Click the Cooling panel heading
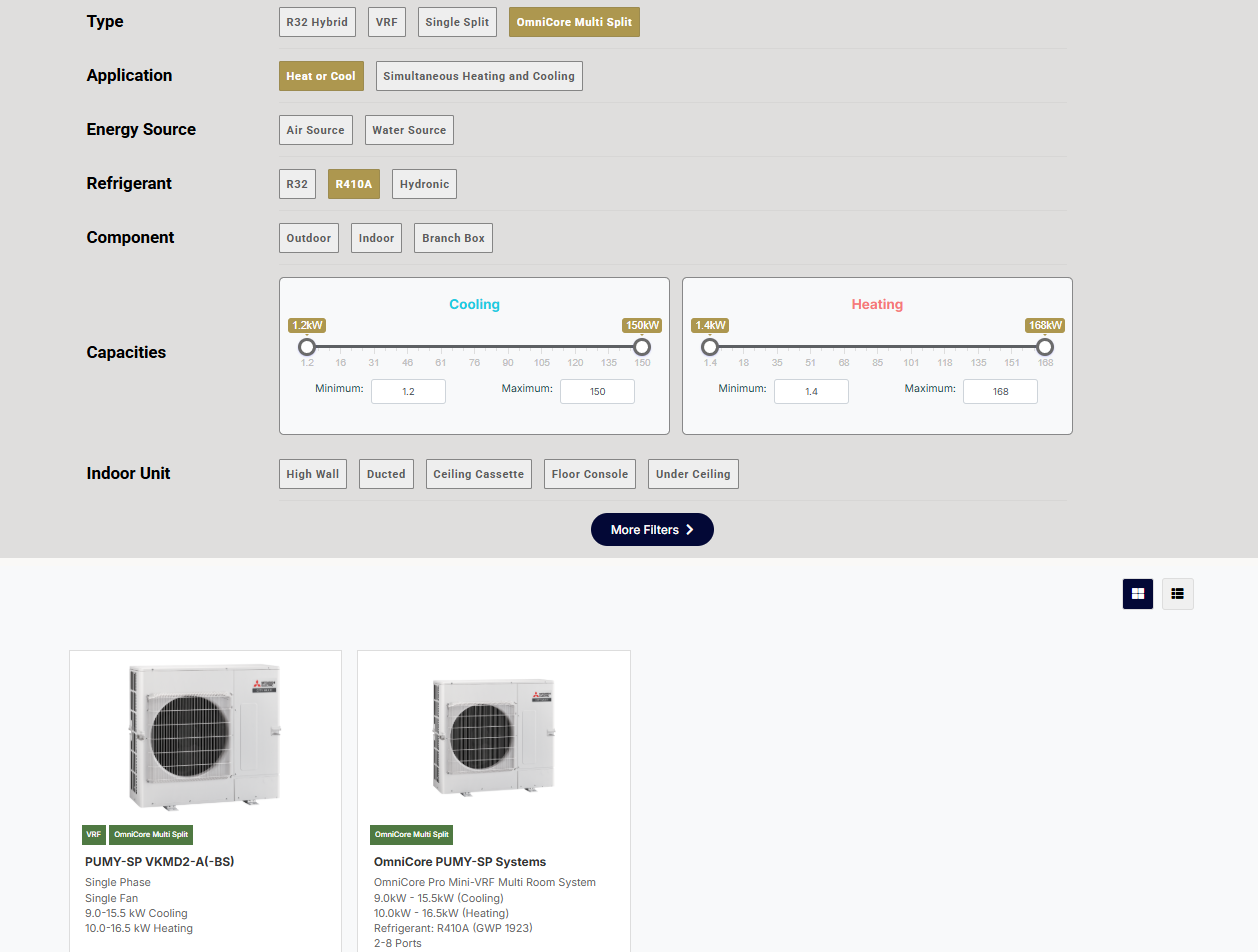 474,305
